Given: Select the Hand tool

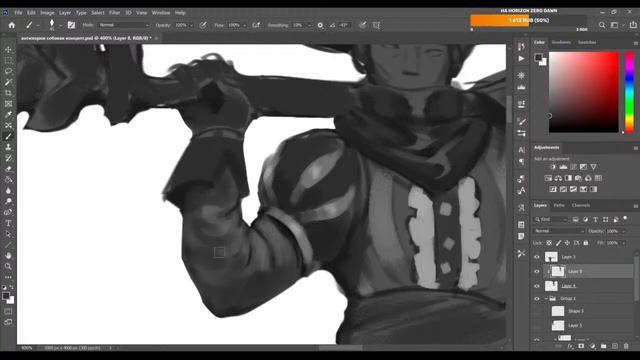Looking at the screenshot, I should [8, 256].
